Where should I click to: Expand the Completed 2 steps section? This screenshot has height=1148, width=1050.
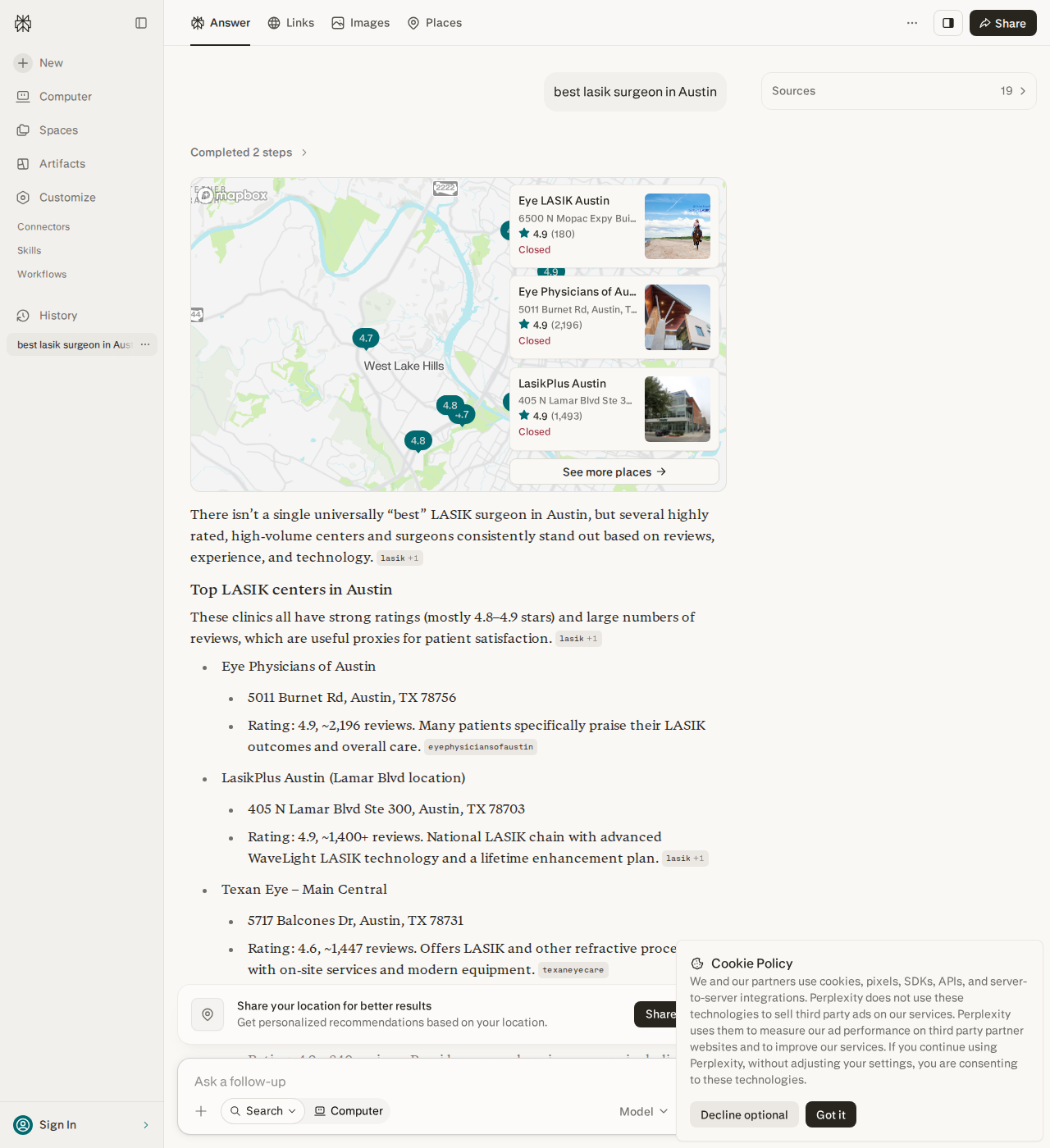click(249, 153)
